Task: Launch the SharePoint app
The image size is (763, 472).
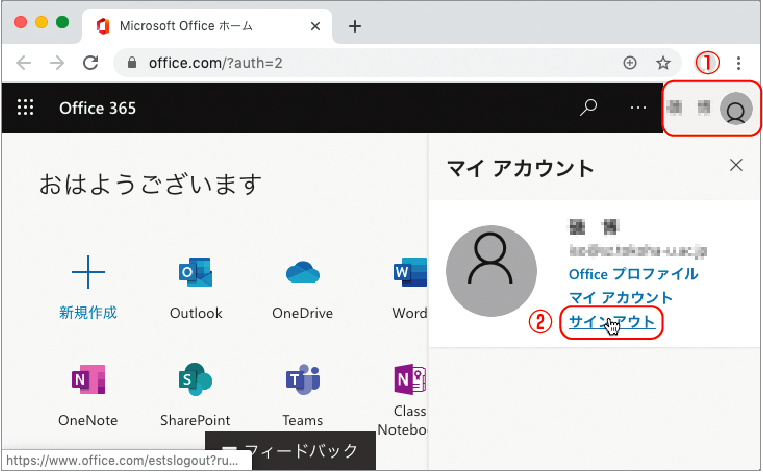Action: [195, 381]
